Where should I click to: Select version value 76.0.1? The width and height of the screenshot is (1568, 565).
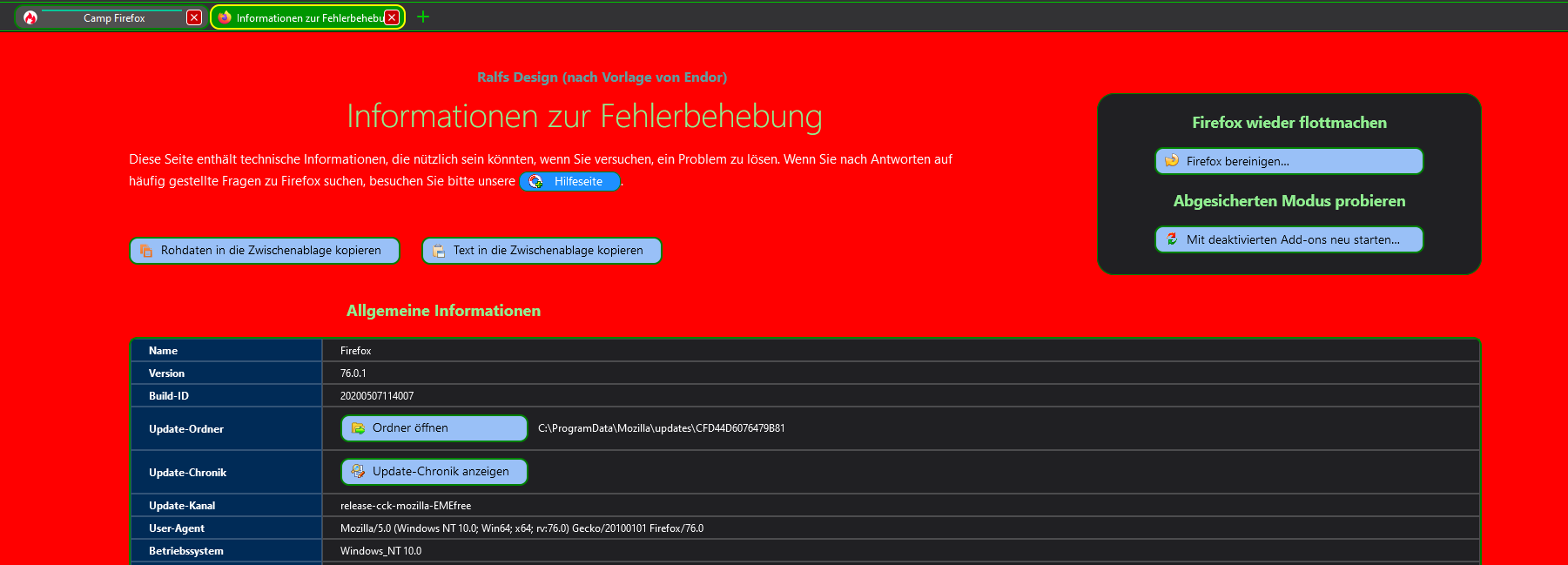pos(353,373)
